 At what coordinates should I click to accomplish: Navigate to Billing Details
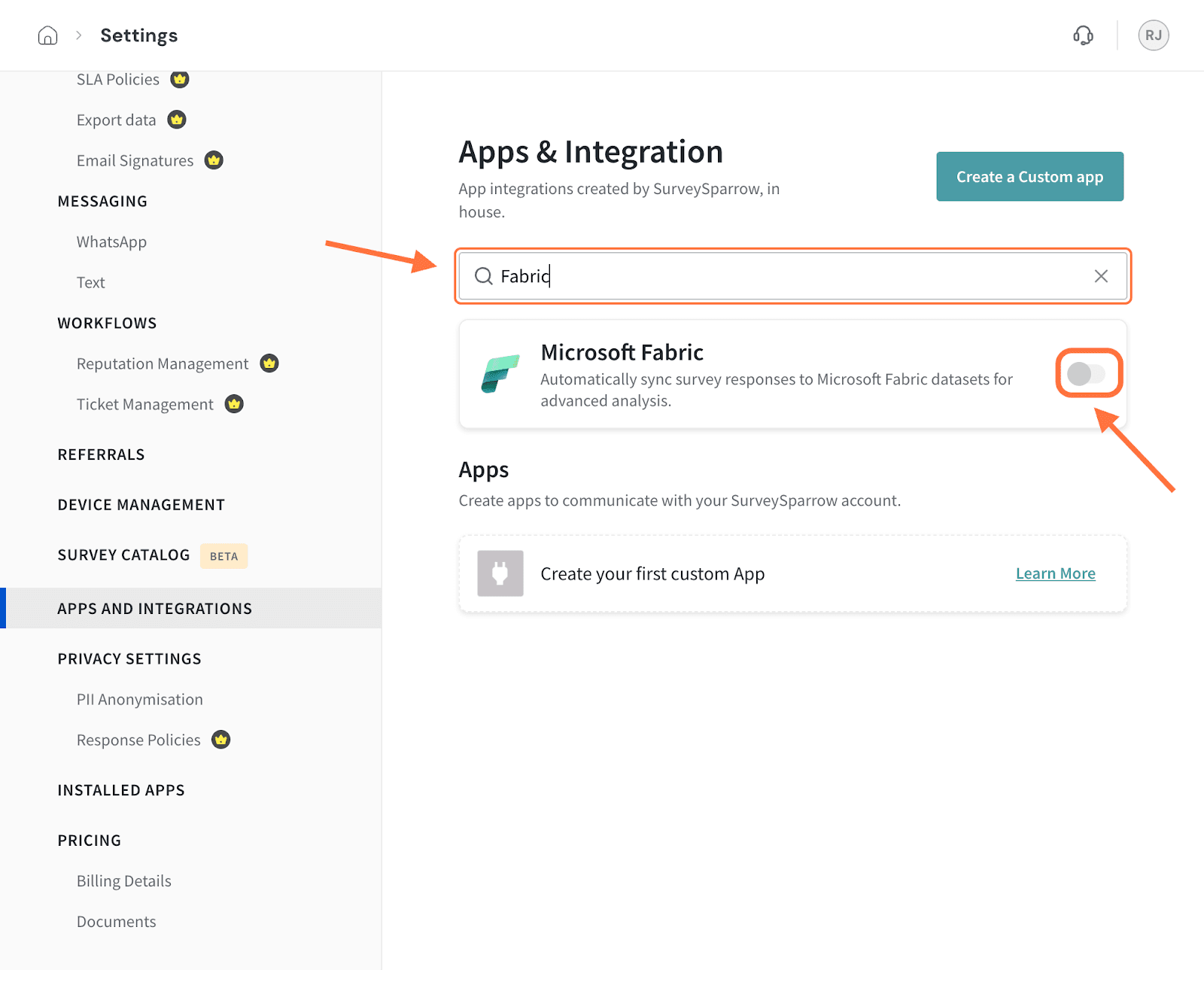[x=124, y=881]
